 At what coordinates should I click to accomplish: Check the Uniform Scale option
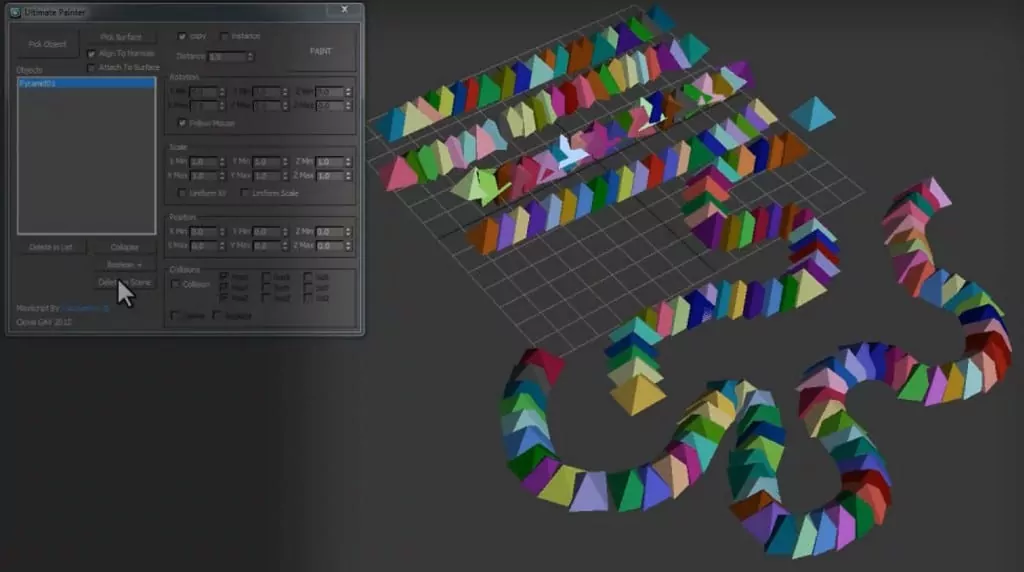point(246,193)
